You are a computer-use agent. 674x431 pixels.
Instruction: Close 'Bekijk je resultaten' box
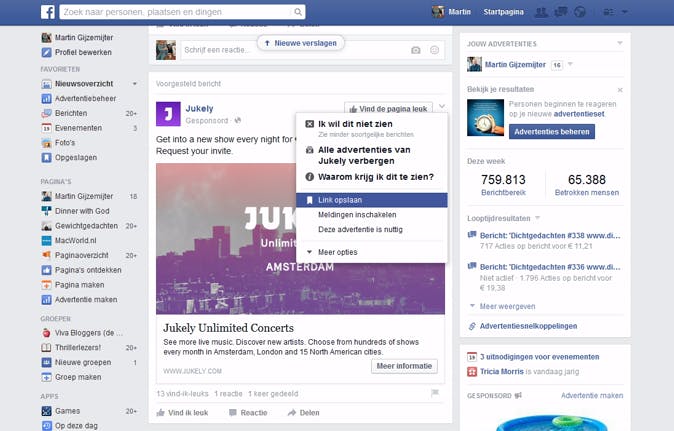coord(620,90)
